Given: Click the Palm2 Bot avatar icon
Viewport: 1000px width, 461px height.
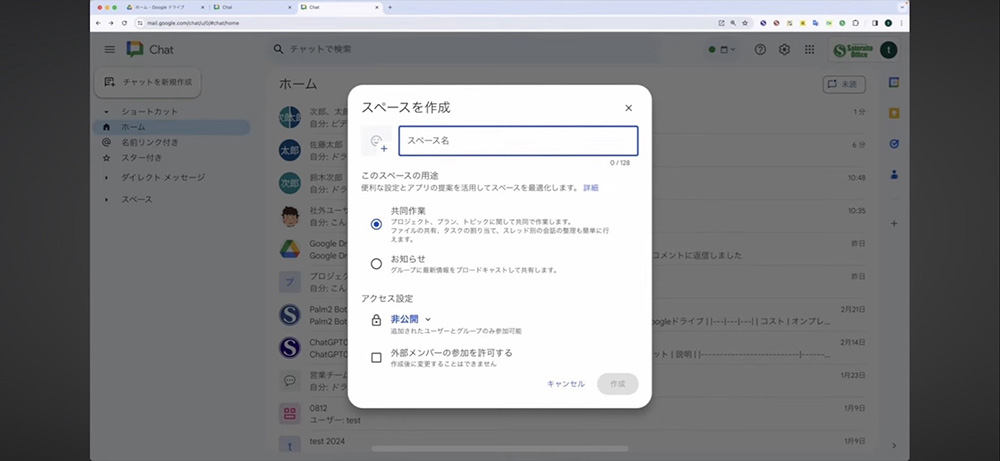Looking at the screenshot, I should tap(290, 315).
